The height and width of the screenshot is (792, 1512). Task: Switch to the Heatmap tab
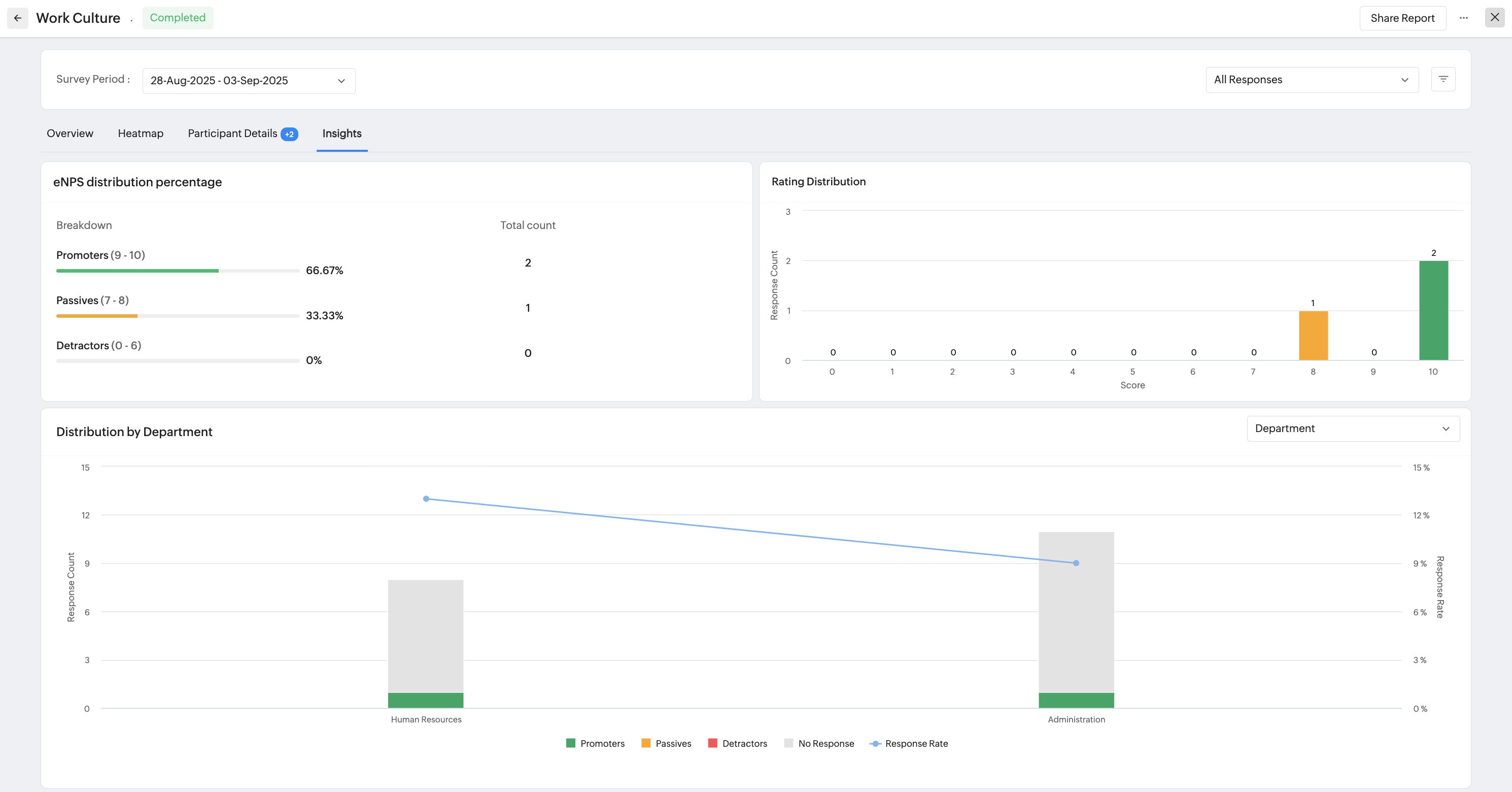click(140, 134)
